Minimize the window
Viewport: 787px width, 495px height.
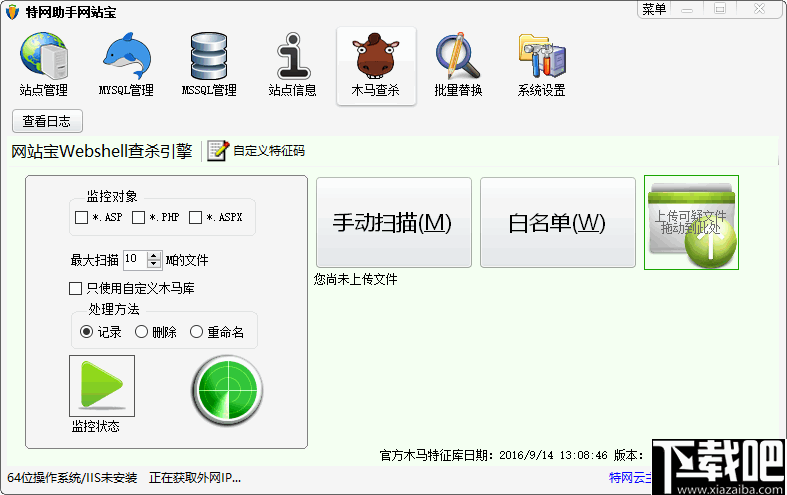point(687,9)
